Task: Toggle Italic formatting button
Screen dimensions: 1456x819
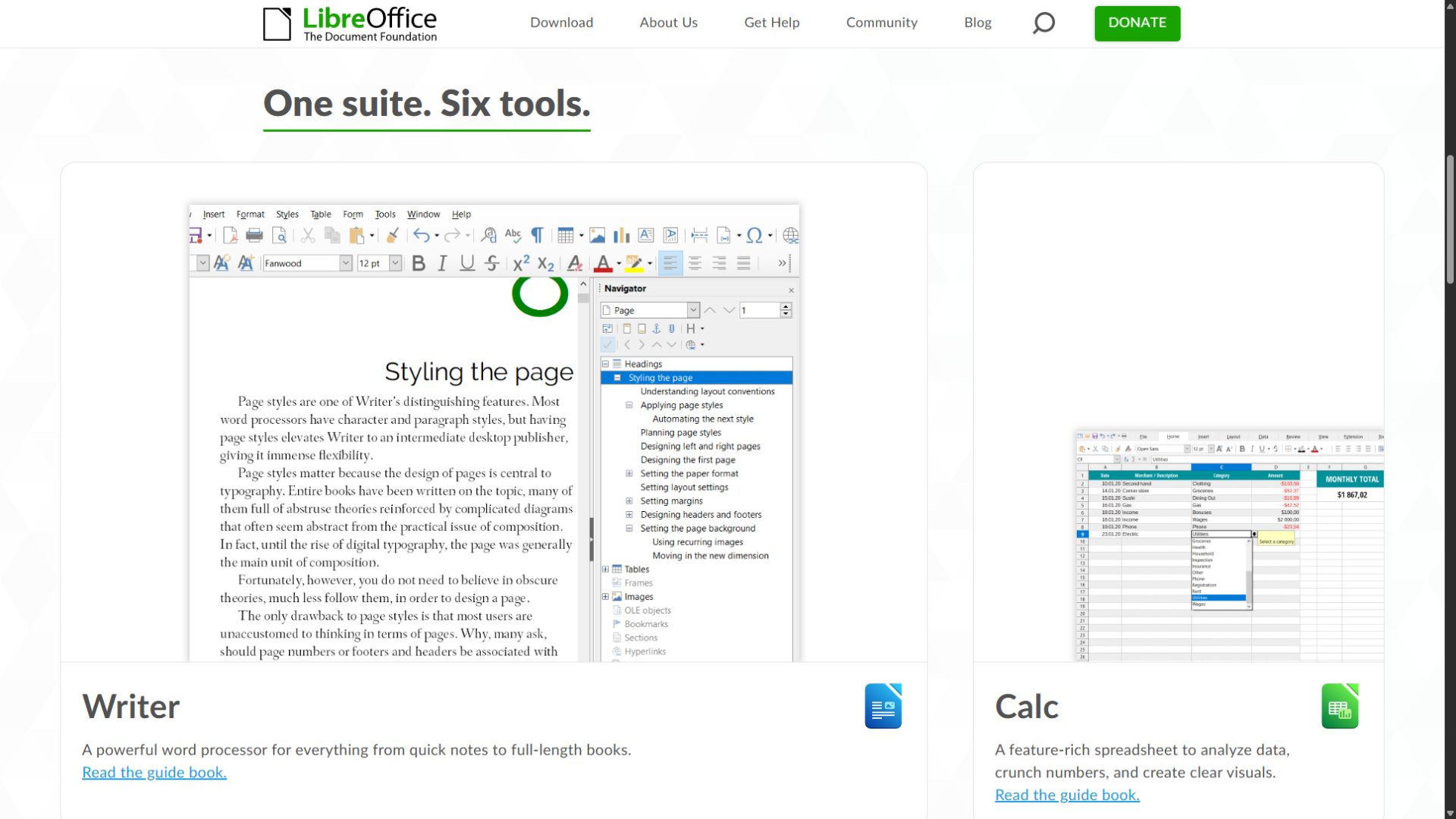Action: 443,263
